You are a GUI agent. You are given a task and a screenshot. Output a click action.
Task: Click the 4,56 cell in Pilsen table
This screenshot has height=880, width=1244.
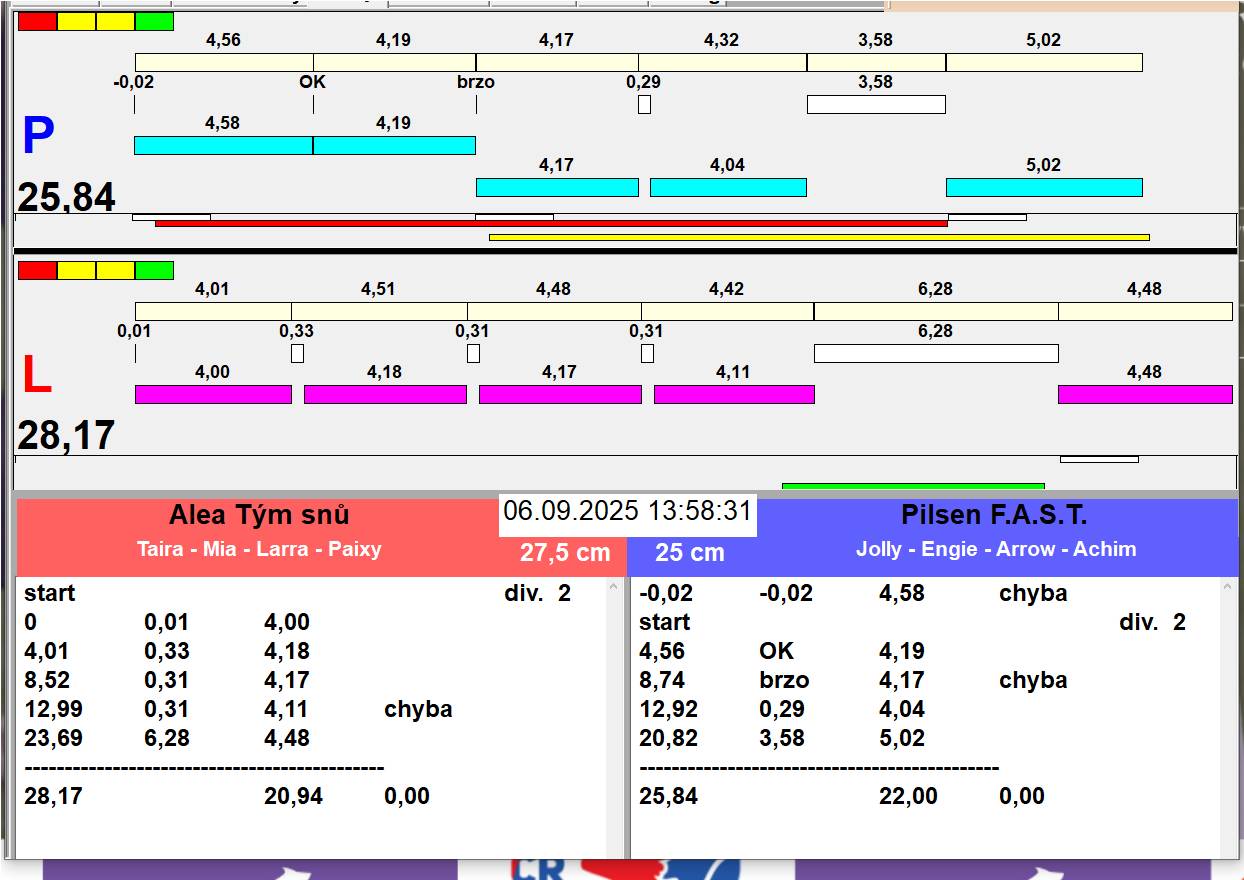click(662, 651)
